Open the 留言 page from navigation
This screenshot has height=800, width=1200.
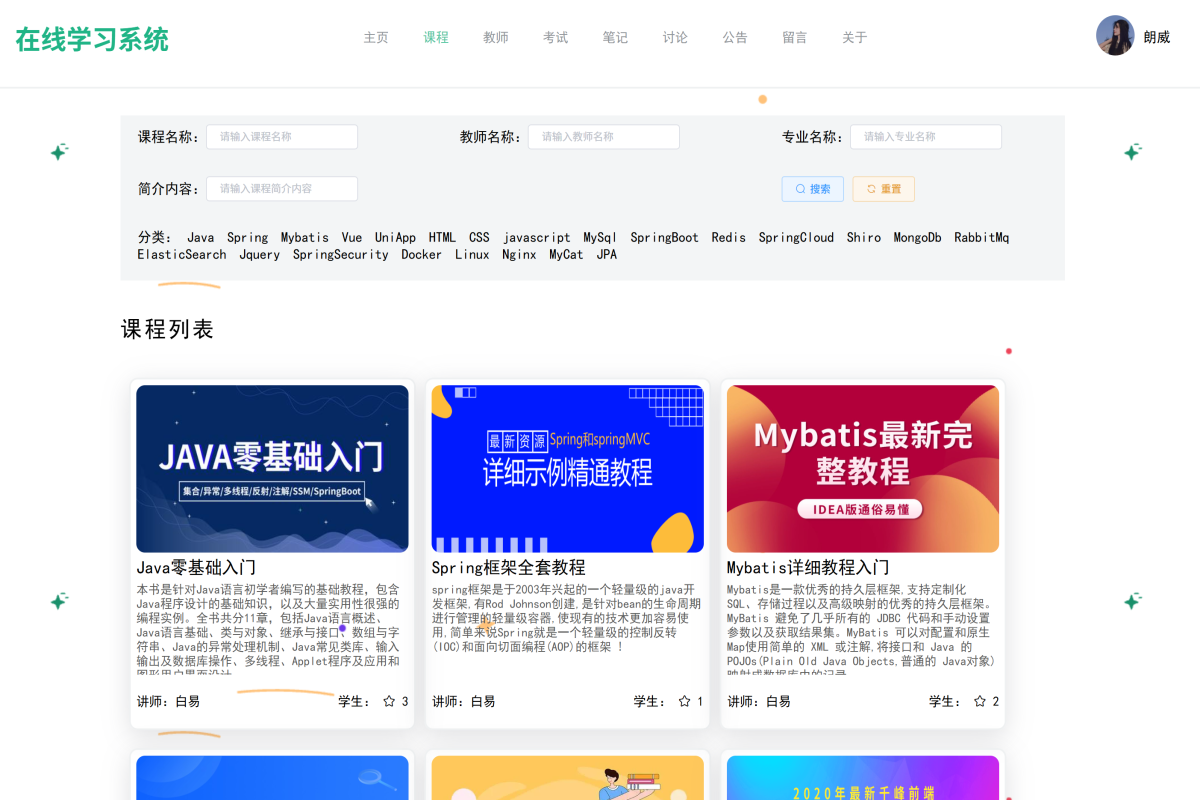pos(794,37)
